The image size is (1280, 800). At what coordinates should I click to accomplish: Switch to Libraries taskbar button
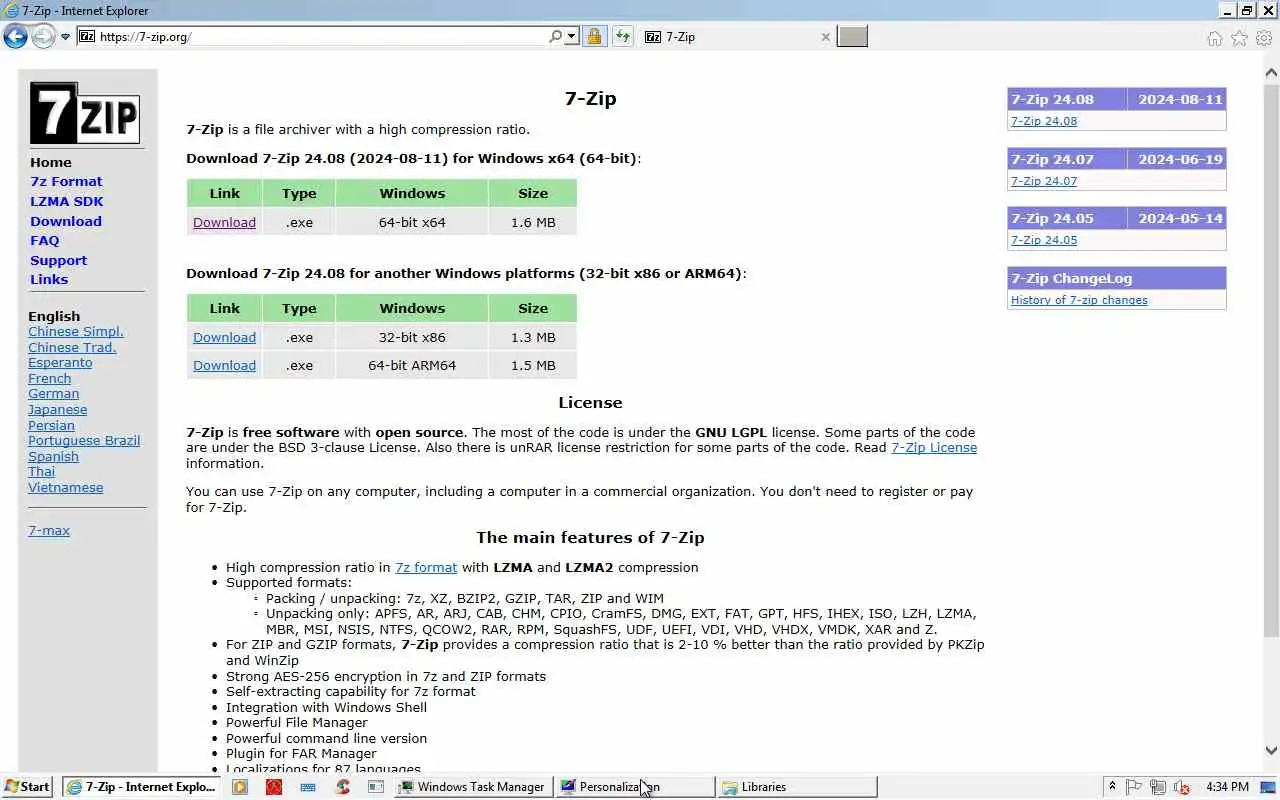pyautogui.click(x=797, y=787)
